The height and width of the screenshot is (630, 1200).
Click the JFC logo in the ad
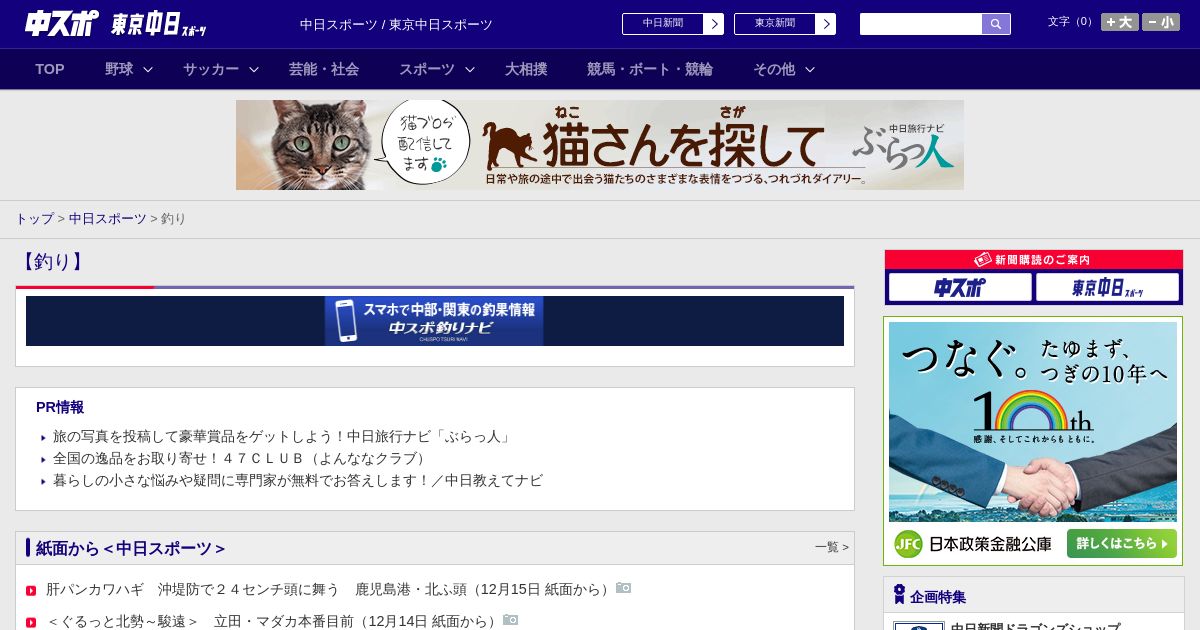tap(908, 544)
